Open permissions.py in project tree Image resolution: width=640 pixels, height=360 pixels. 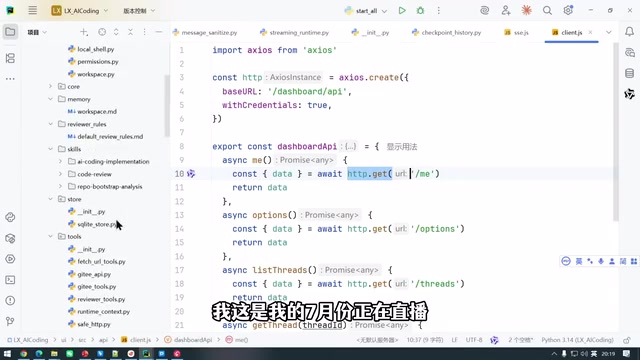pos(93,61)
